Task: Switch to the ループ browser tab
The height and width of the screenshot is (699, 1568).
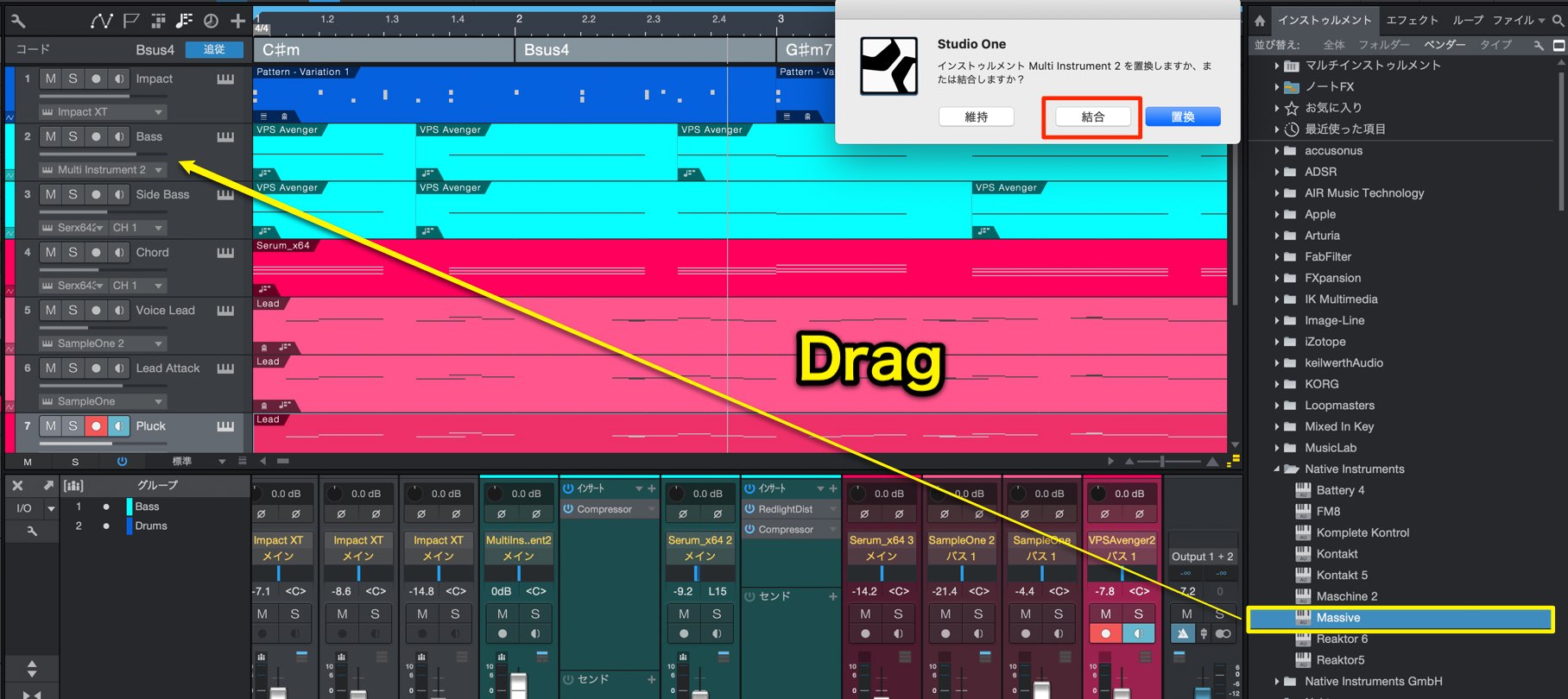Action: tap(1468, 20)
